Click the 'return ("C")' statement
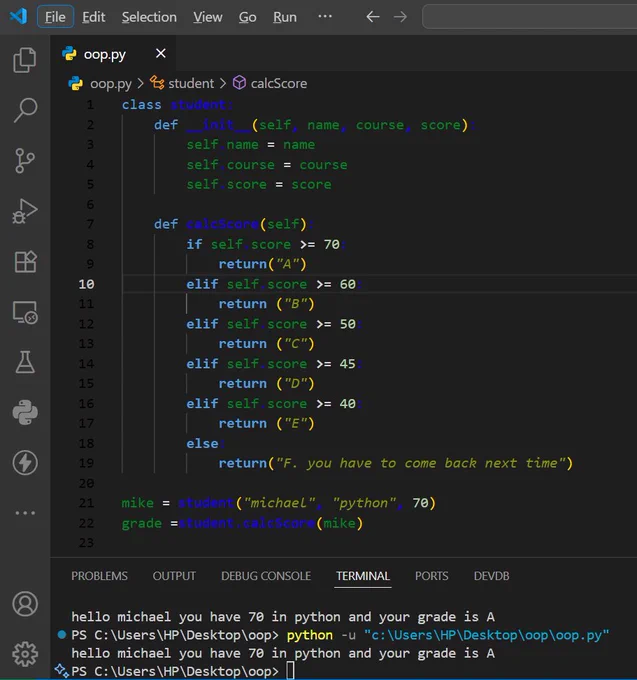This screenshot has height=680, width=637. click(x=266, y=344)
